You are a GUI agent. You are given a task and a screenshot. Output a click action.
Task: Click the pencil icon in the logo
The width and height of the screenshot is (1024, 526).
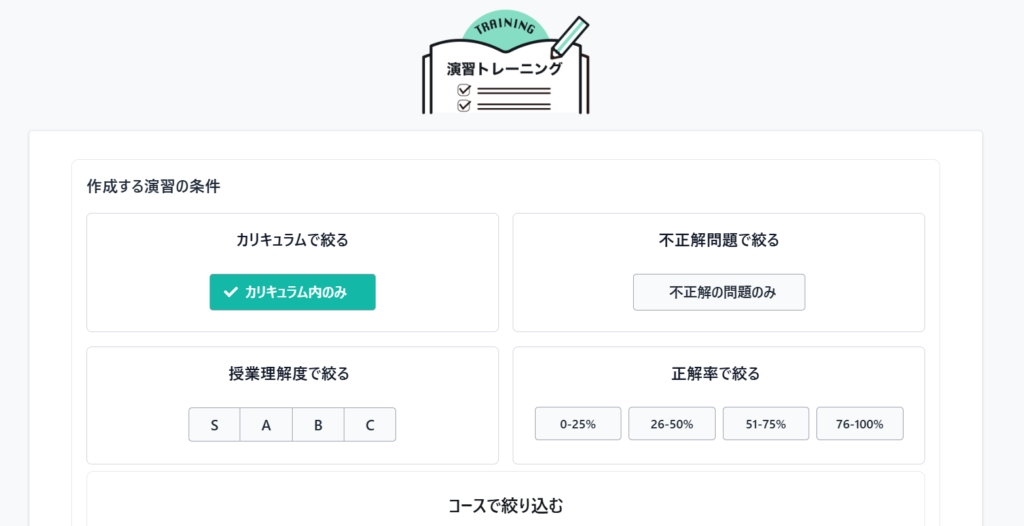(567, 36)
